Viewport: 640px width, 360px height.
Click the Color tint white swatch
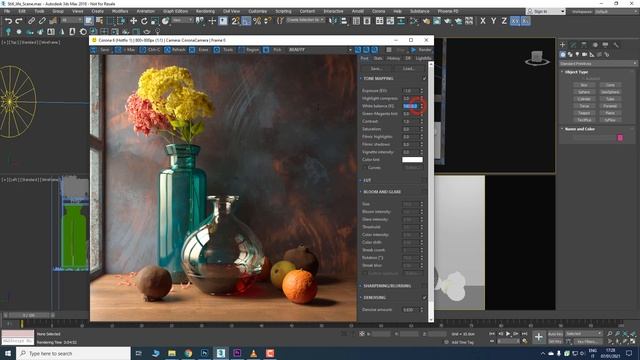[412, 160]
